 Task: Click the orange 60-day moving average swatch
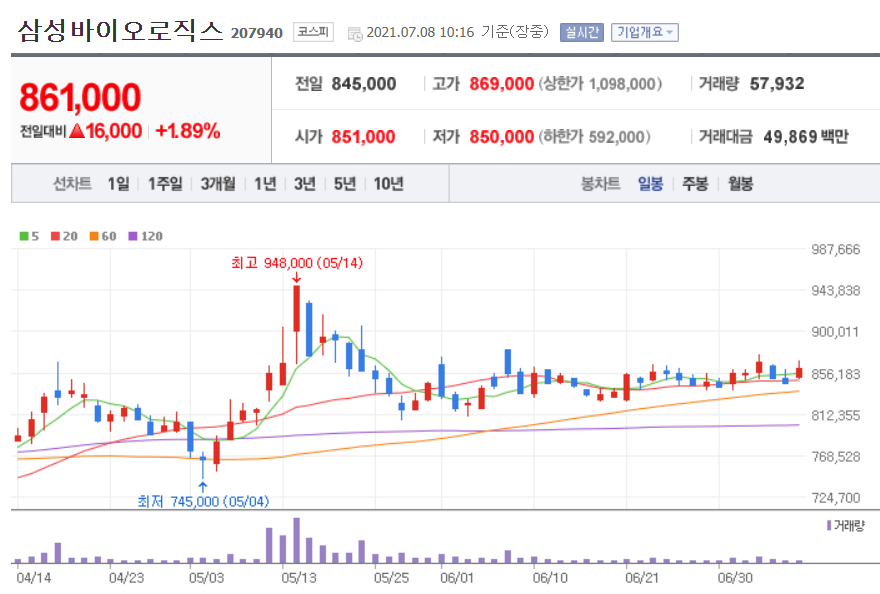94,236
